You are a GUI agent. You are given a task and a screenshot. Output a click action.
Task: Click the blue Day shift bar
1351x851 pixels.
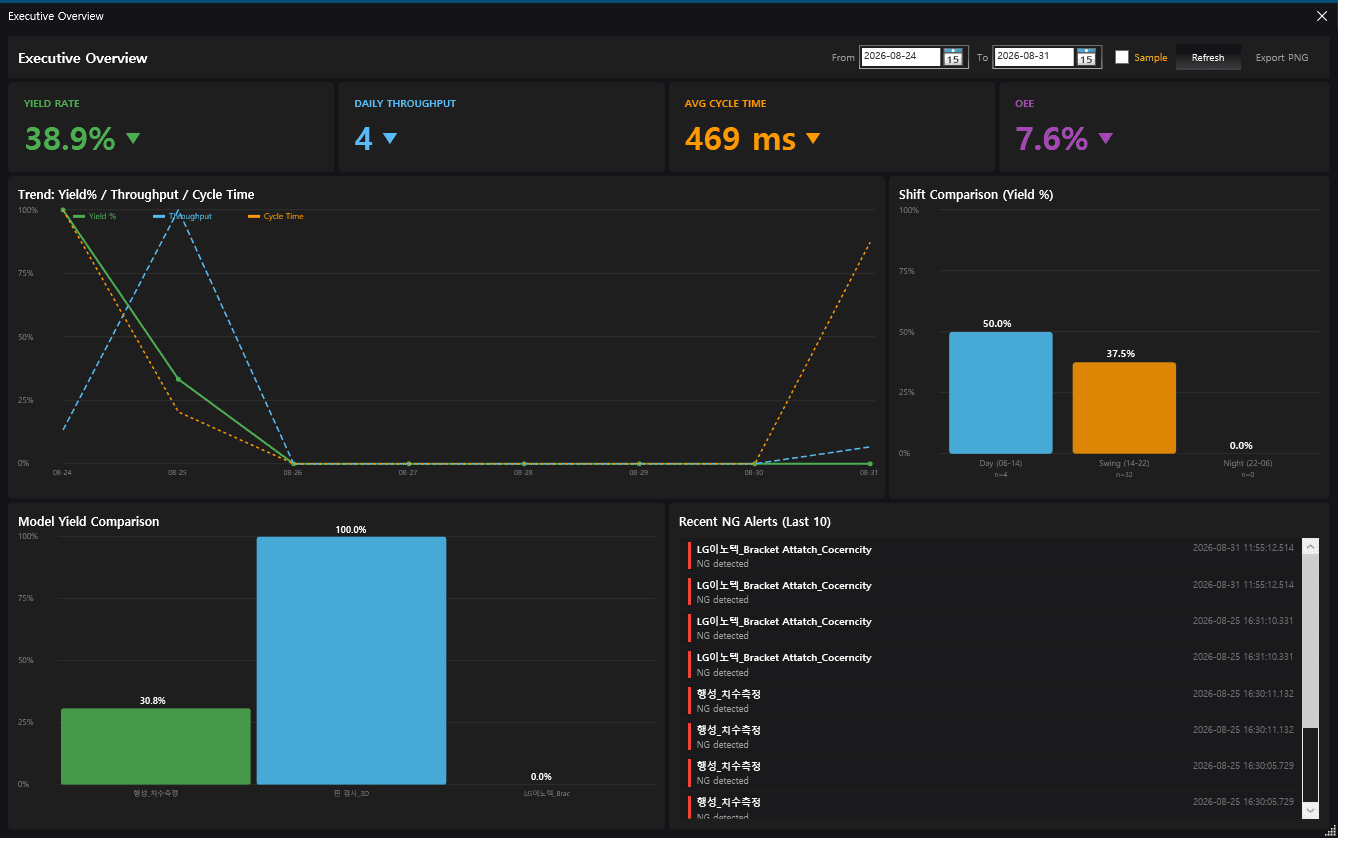click(1001, 393)
